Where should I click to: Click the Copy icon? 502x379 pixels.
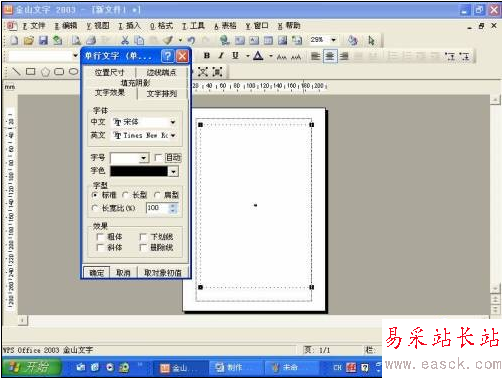tap(139, 40)
